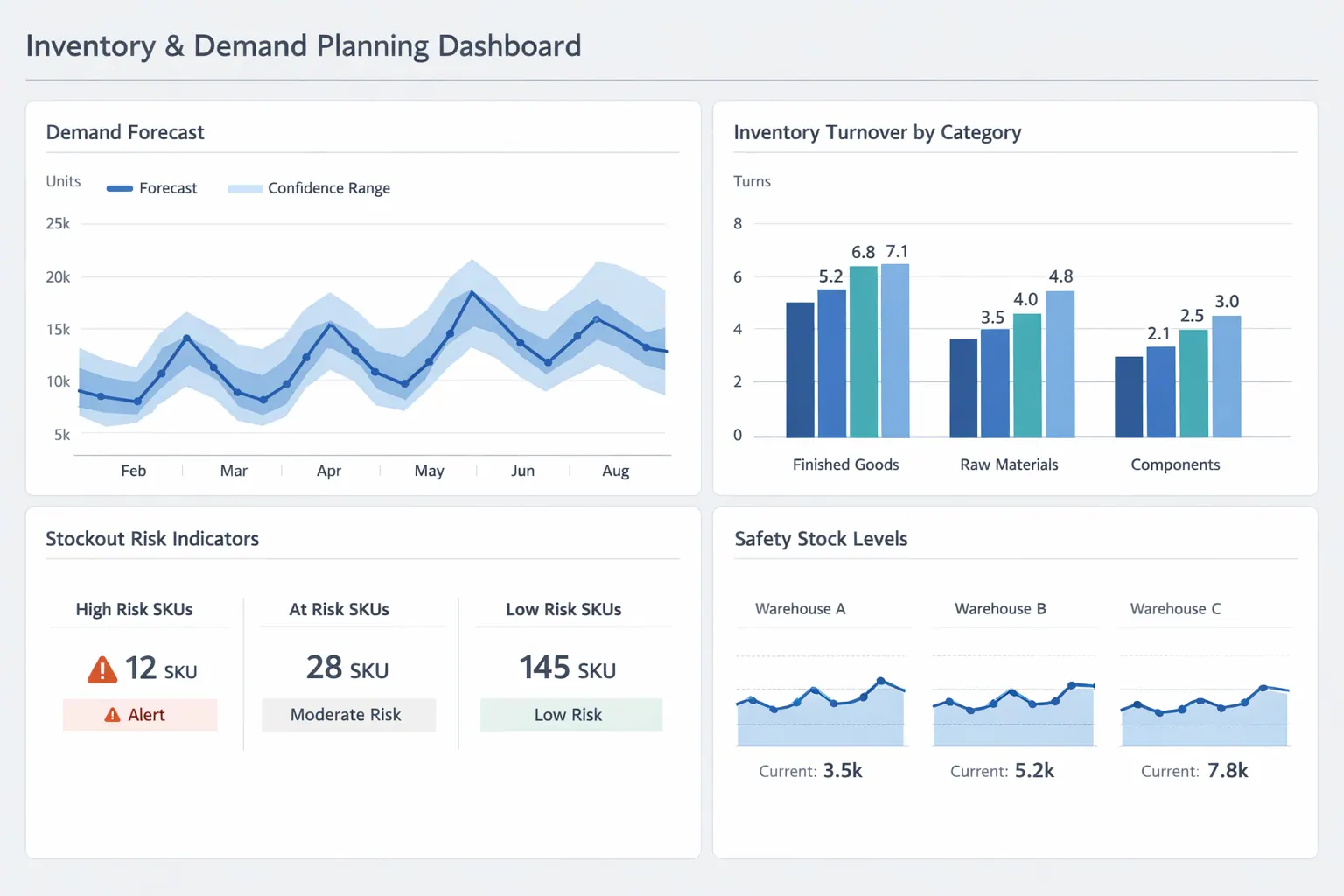Screen dimensions: 1344x896
Task: Toggle the Confidence Range series off
Action: click(x=309, y=187)
